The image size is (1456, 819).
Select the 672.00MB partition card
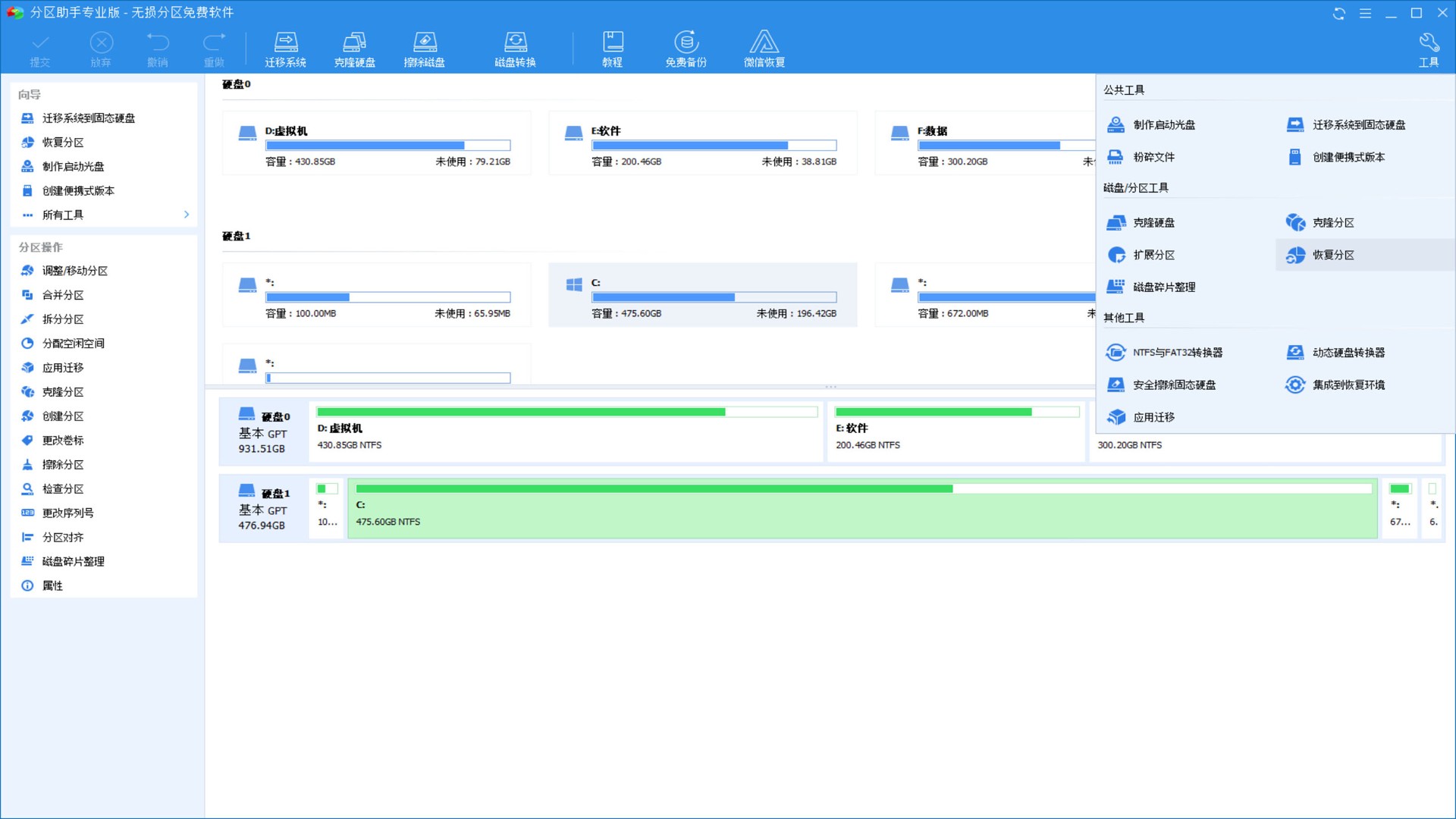(985, 295)
